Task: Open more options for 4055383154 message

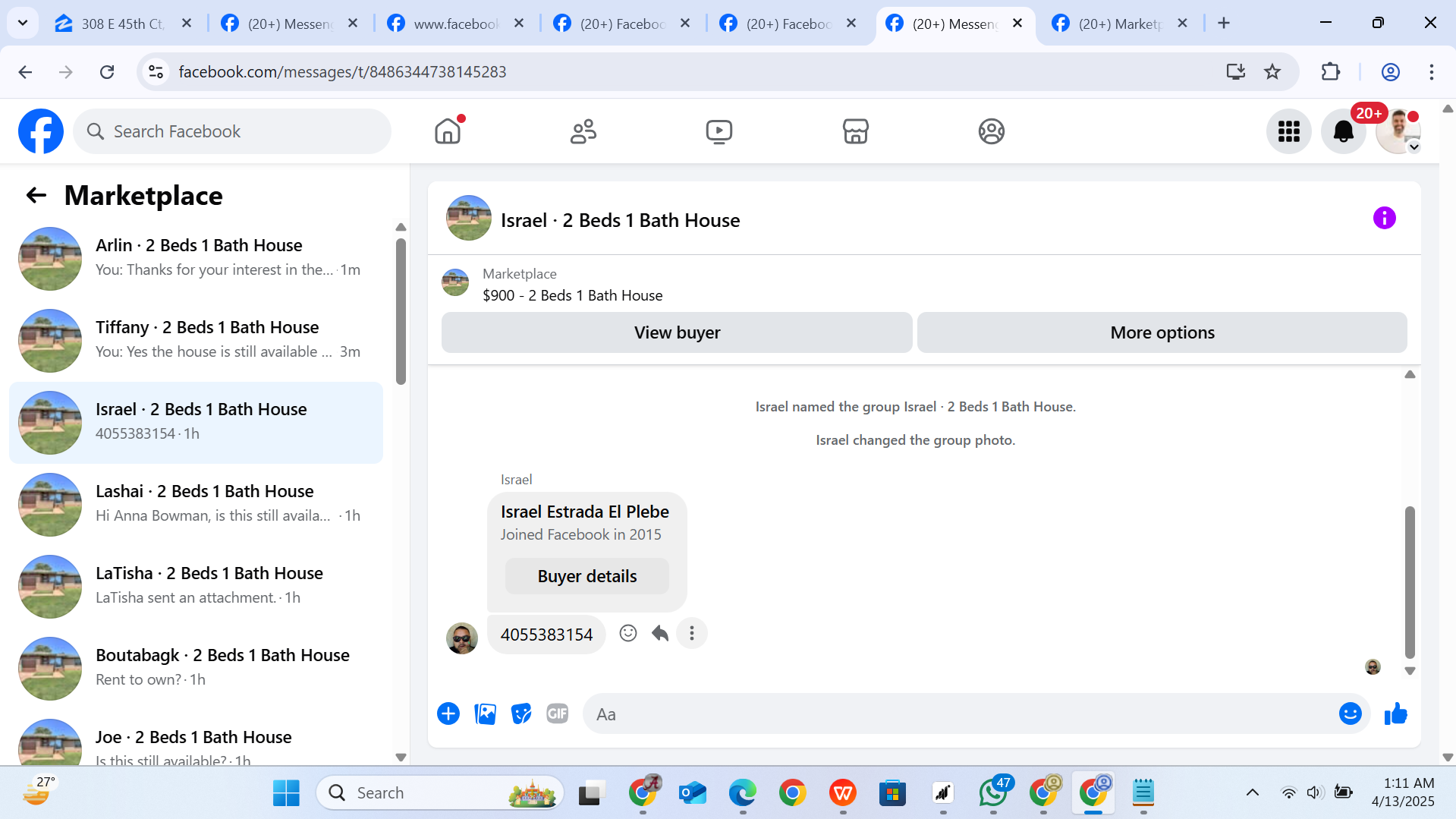Action: (x=692, y=633)
